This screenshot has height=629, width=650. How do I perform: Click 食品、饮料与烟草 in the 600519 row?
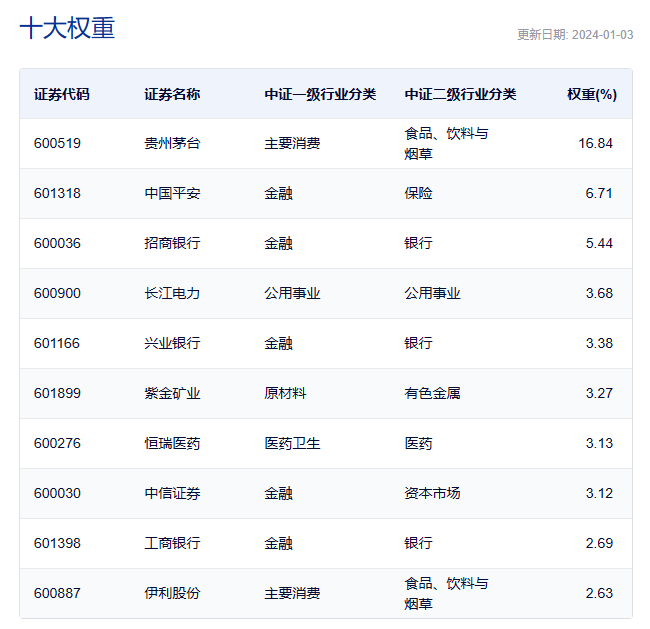(446, 143)
